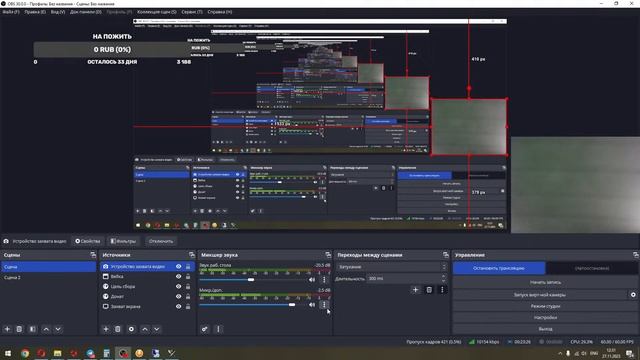Screen dimensions: 640x360
Task: Remove selected source using trash icon
Action: click(118, 329)
